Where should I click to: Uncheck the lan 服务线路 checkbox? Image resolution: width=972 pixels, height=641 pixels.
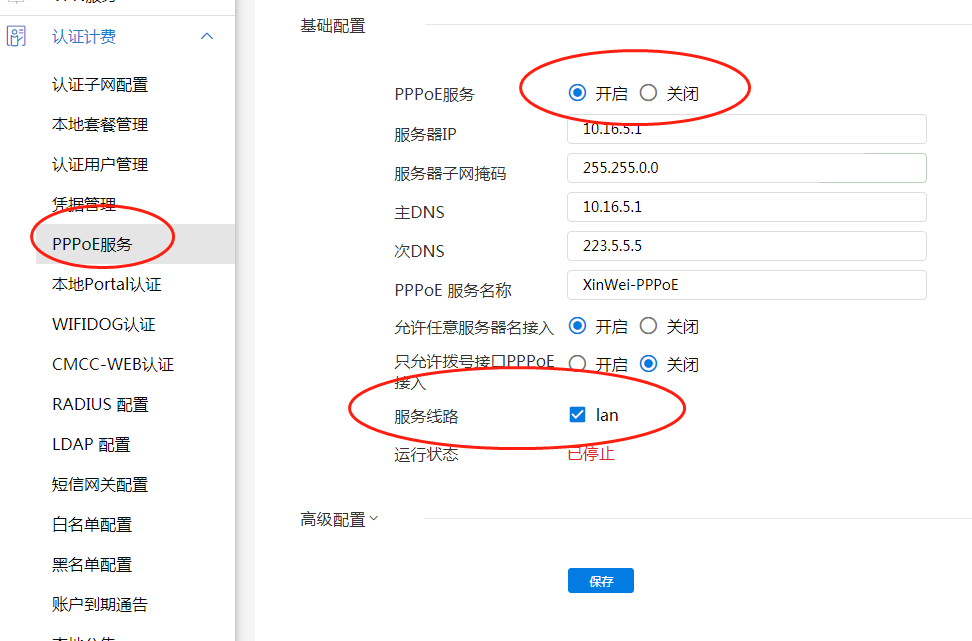tap(577, 414)
